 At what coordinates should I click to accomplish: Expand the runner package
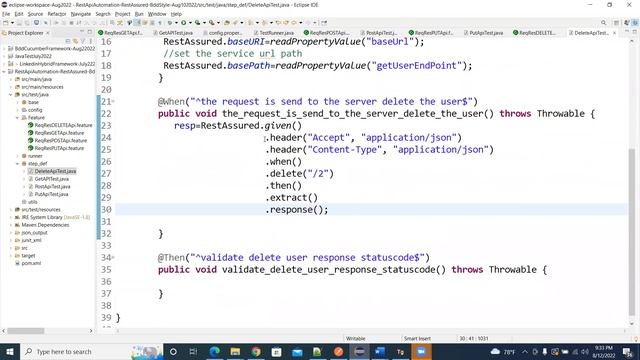point(18,156)
